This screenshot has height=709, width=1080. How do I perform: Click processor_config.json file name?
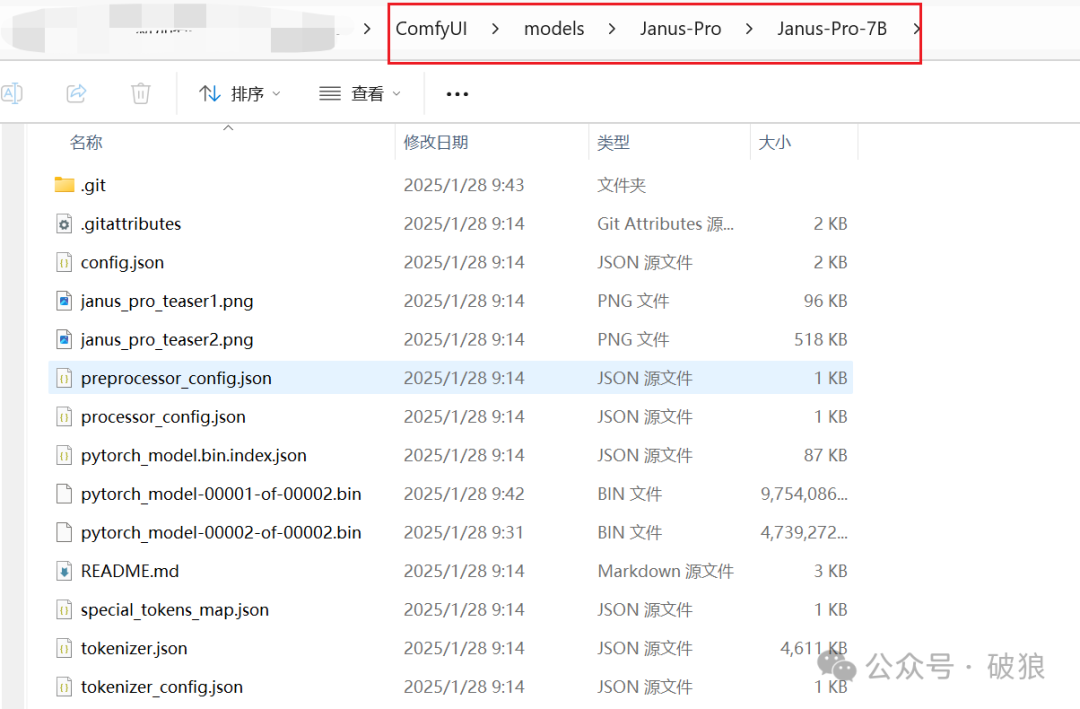pyautogui.click(x=163, y=417)
